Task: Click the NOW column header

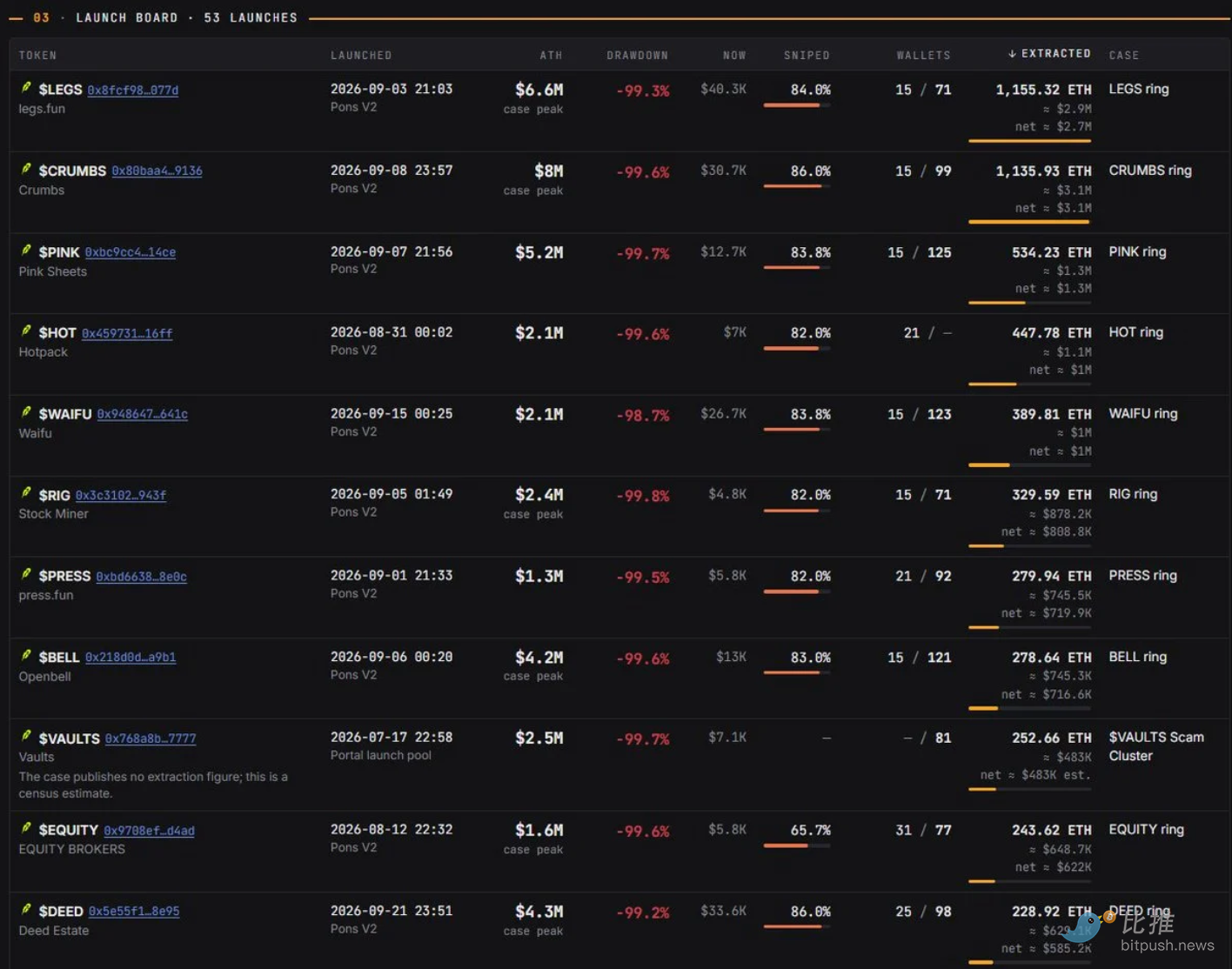Action: coord(734,55)
